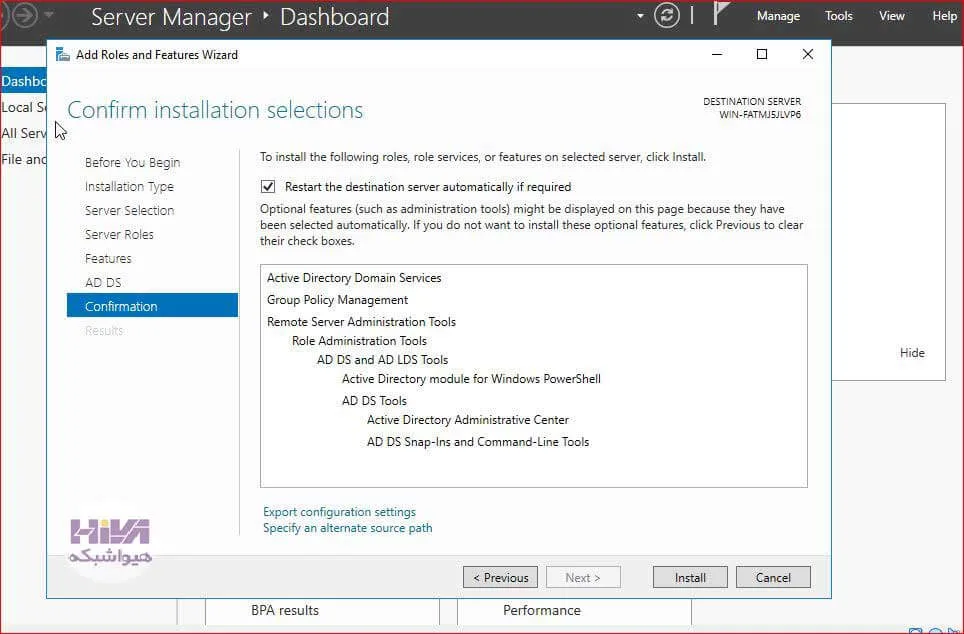This screenshot has width=964, height=634.
Task: Open the notifications flag icon
Action: (721, 14)
